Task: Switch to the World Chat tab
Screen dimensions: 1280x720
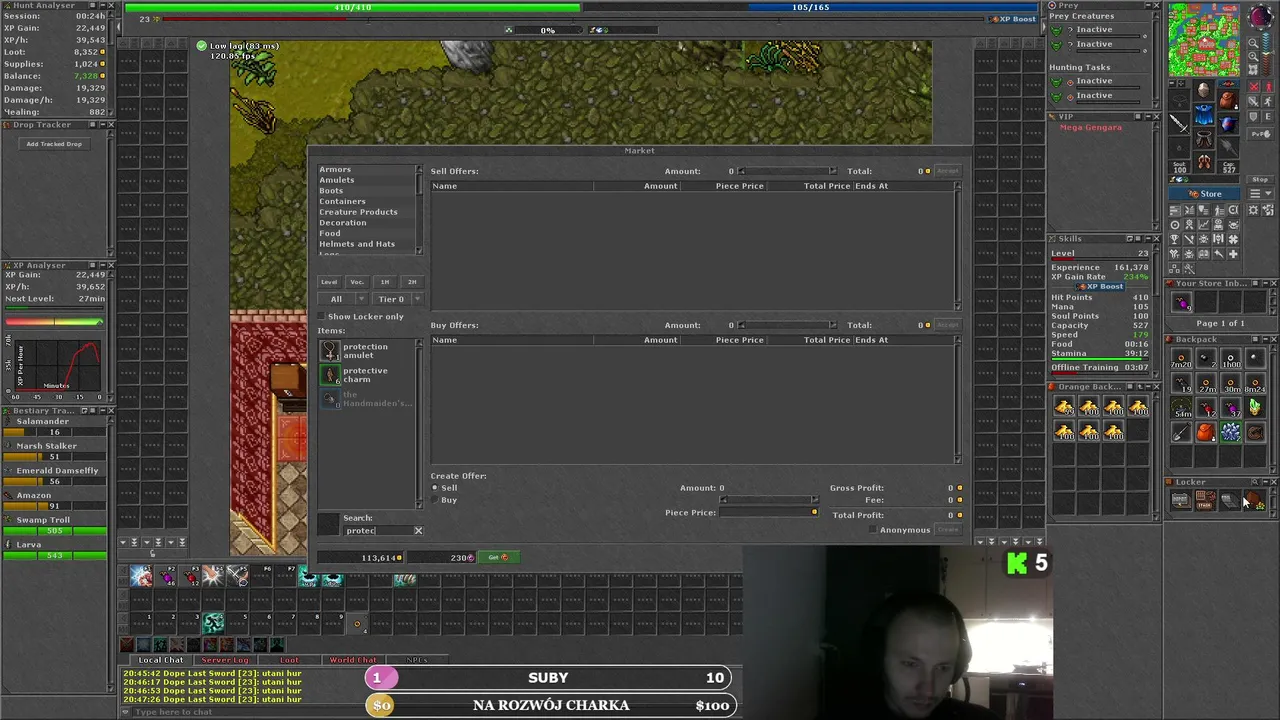Action: pos(353,660)
